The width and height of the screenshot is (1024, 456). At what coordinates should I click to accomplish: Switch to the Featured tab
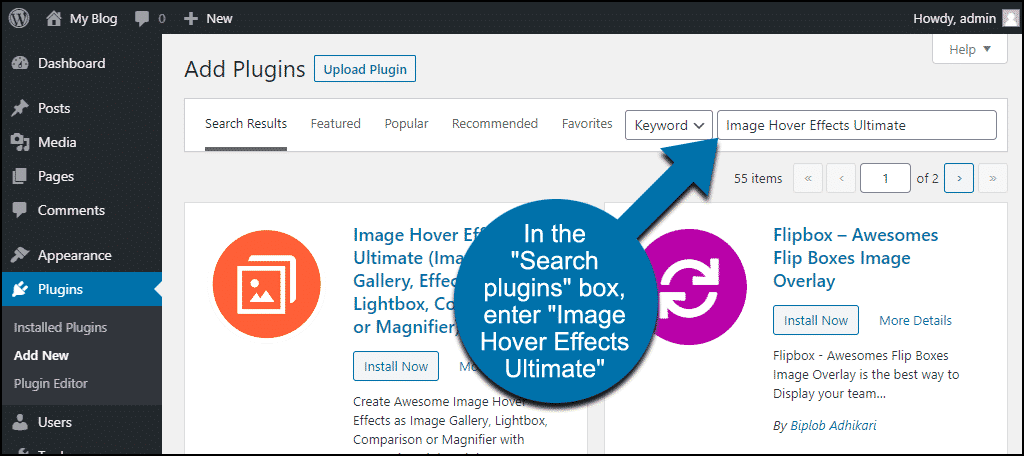336,123
